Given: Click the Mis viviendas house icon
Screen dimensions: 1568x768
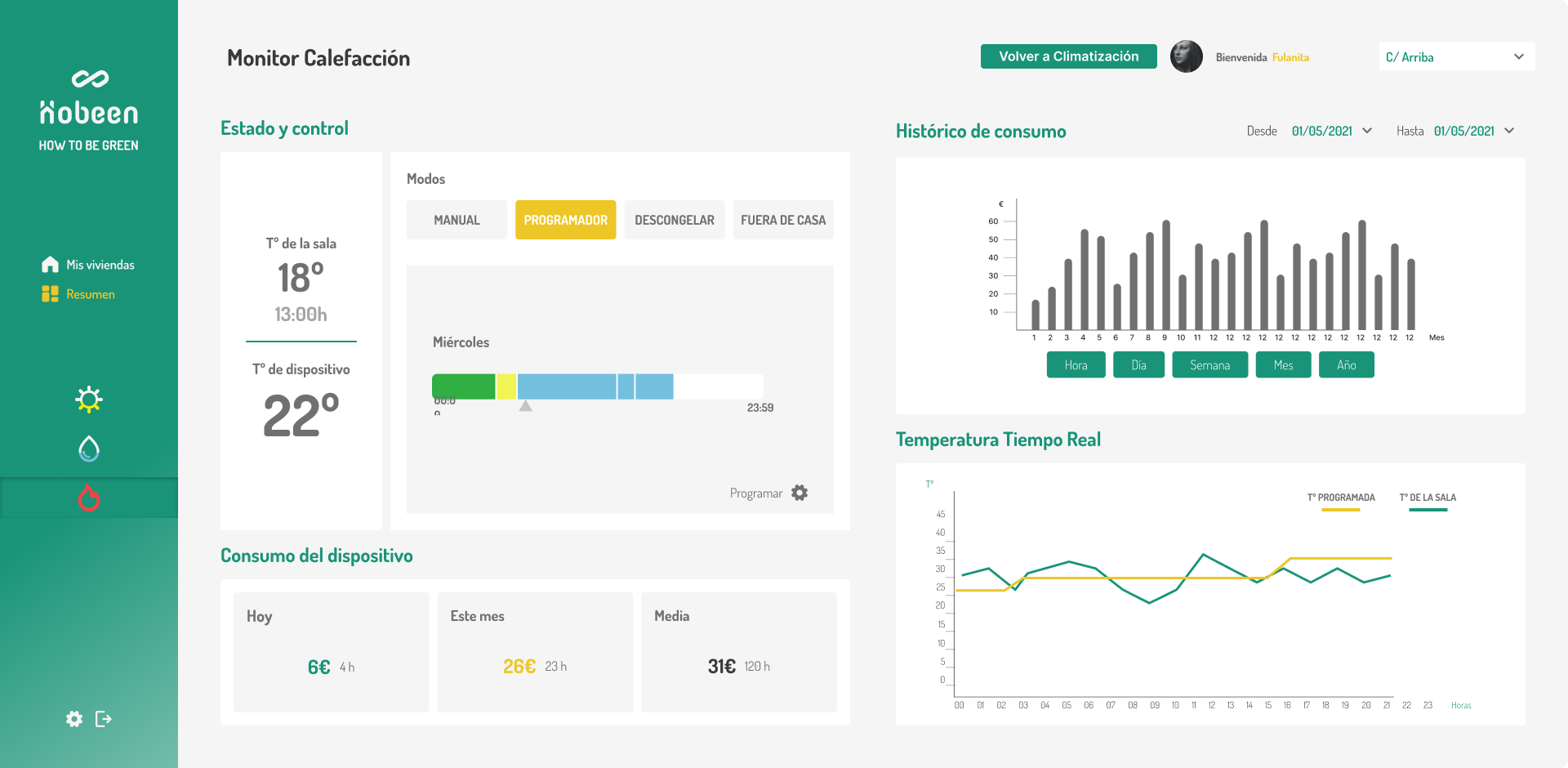Looking at the screenshot, I should [50, 265].
